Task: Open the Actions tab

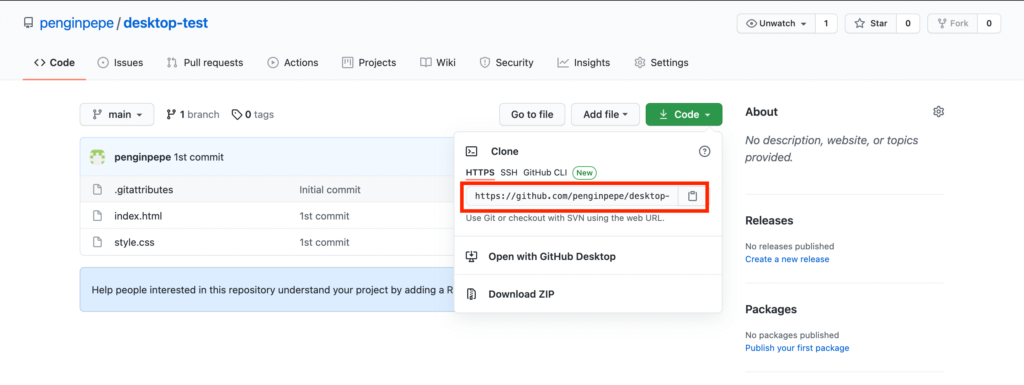Action: (293, 63)
